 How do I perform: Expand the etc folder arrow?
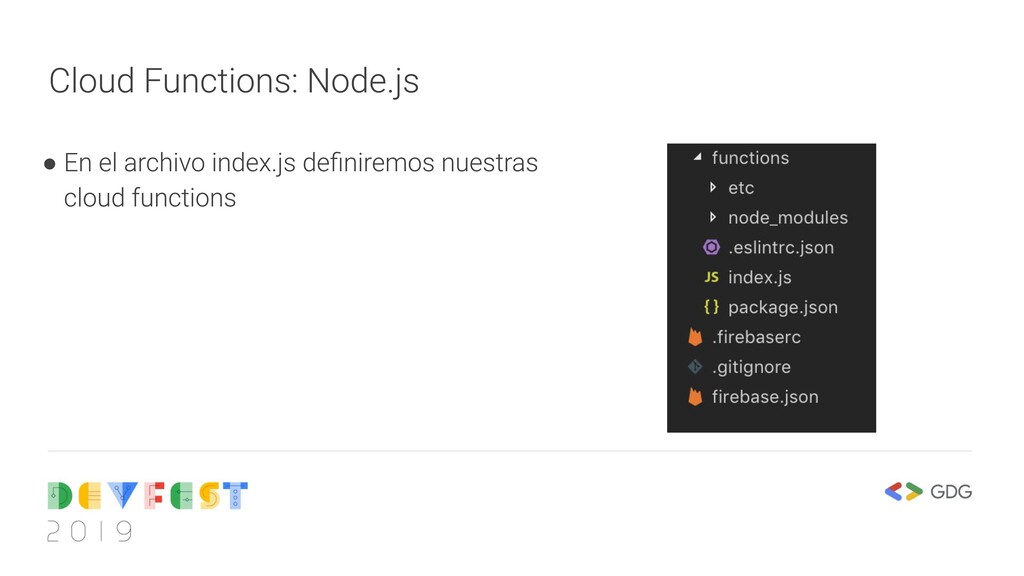pos(712,187)
